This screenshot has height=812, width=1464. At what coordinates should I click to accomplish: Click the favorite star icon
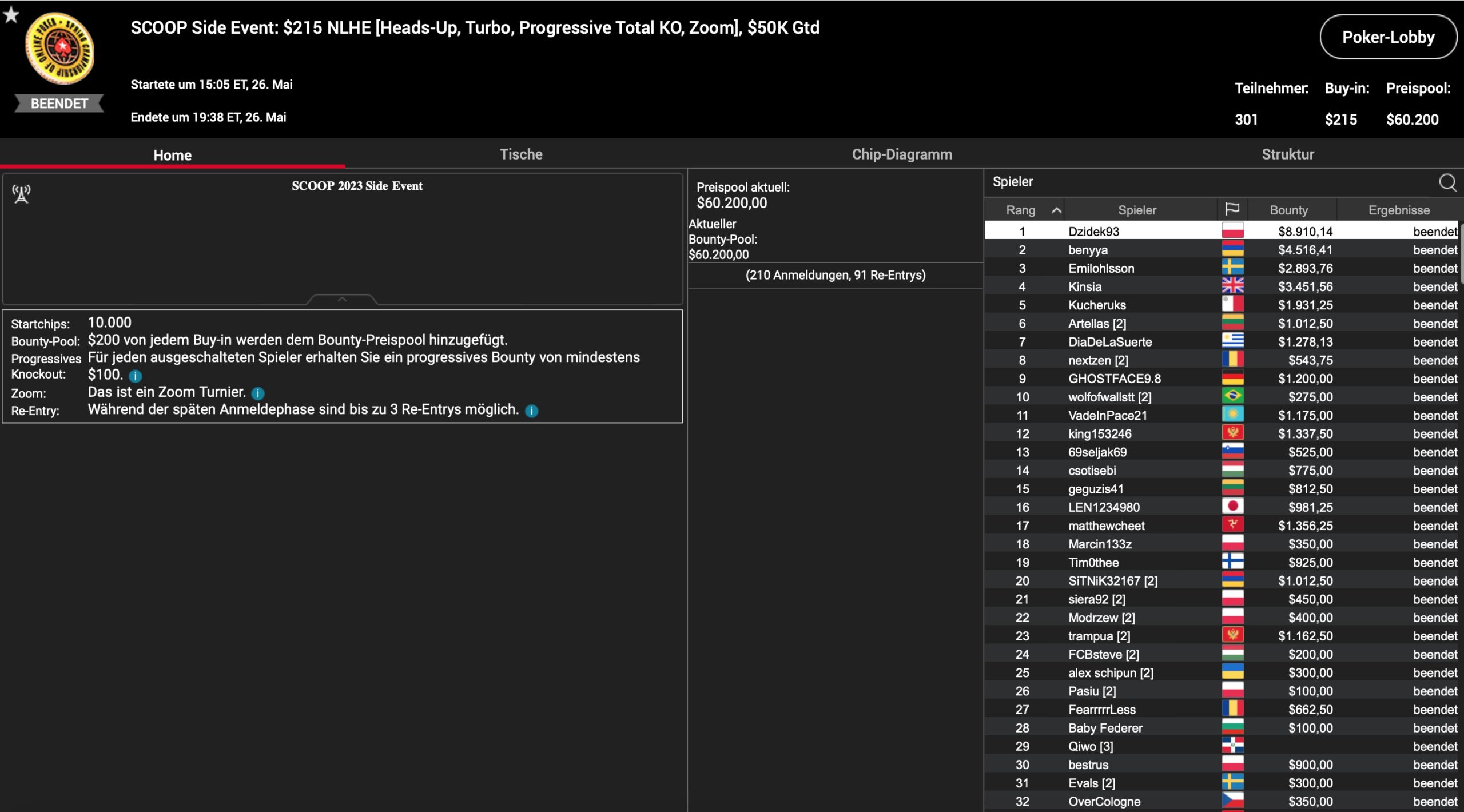(x=11, y=15)
